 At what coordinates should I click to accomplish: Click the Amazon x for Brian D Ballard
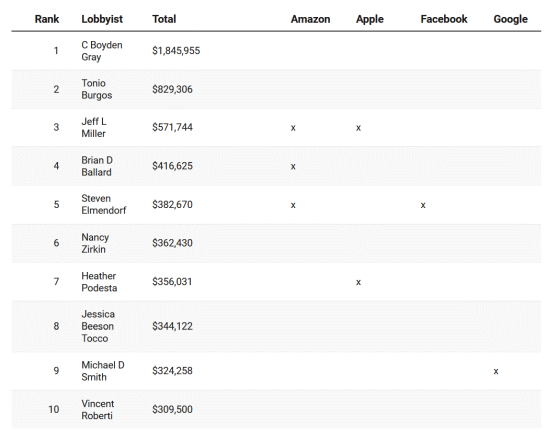(x=293, y=166)
